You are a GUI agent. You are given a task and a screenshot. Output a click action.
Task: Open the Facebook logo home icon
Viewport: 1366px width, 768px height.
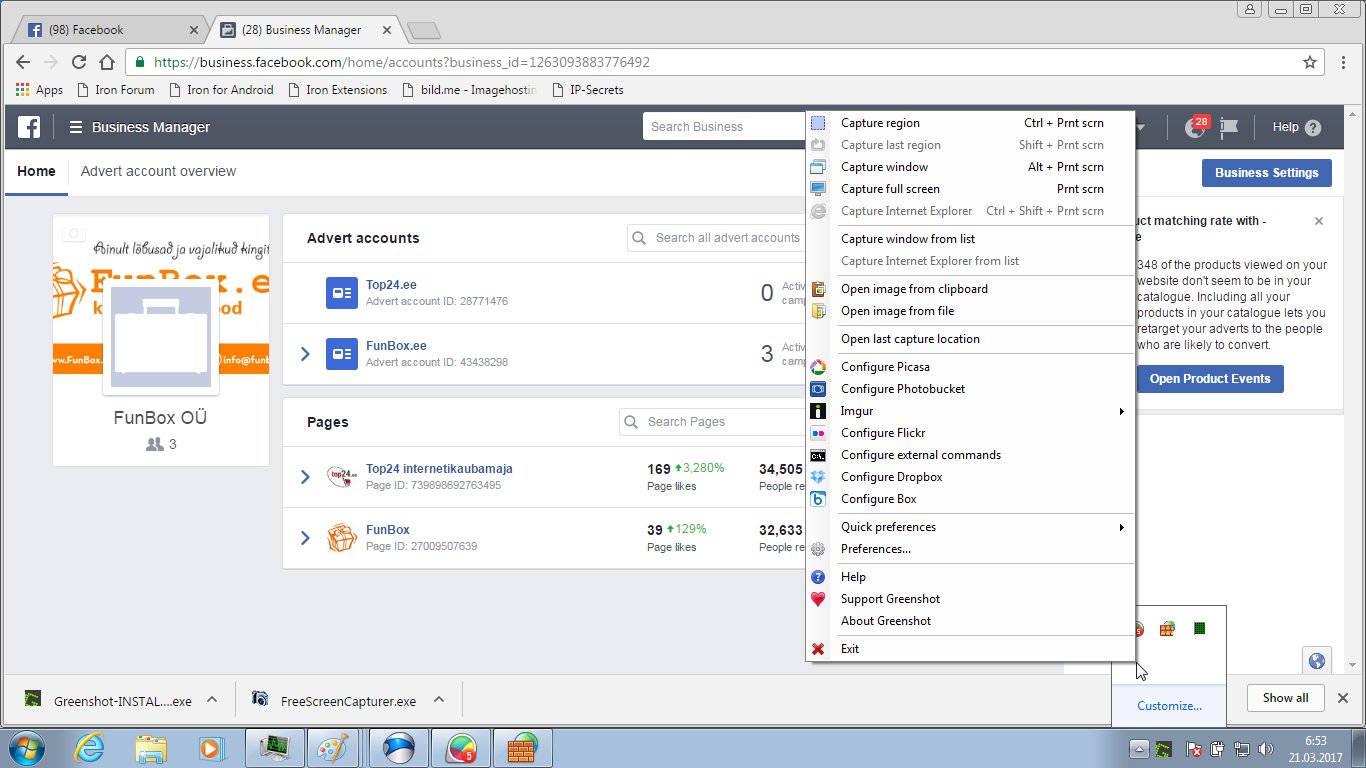(29, 127)
